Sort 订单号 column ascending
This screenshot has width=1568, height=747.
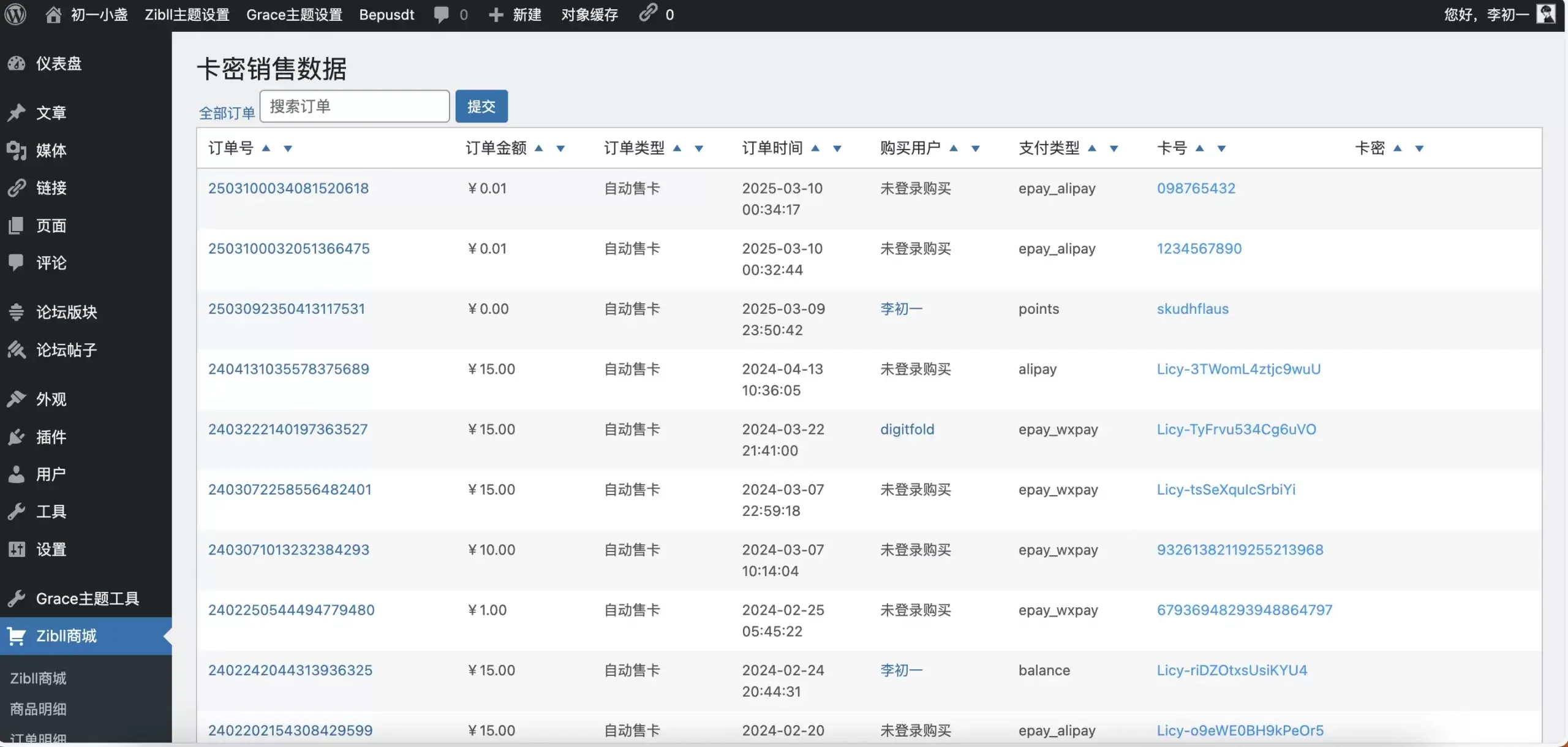click(x=266, y=148)
